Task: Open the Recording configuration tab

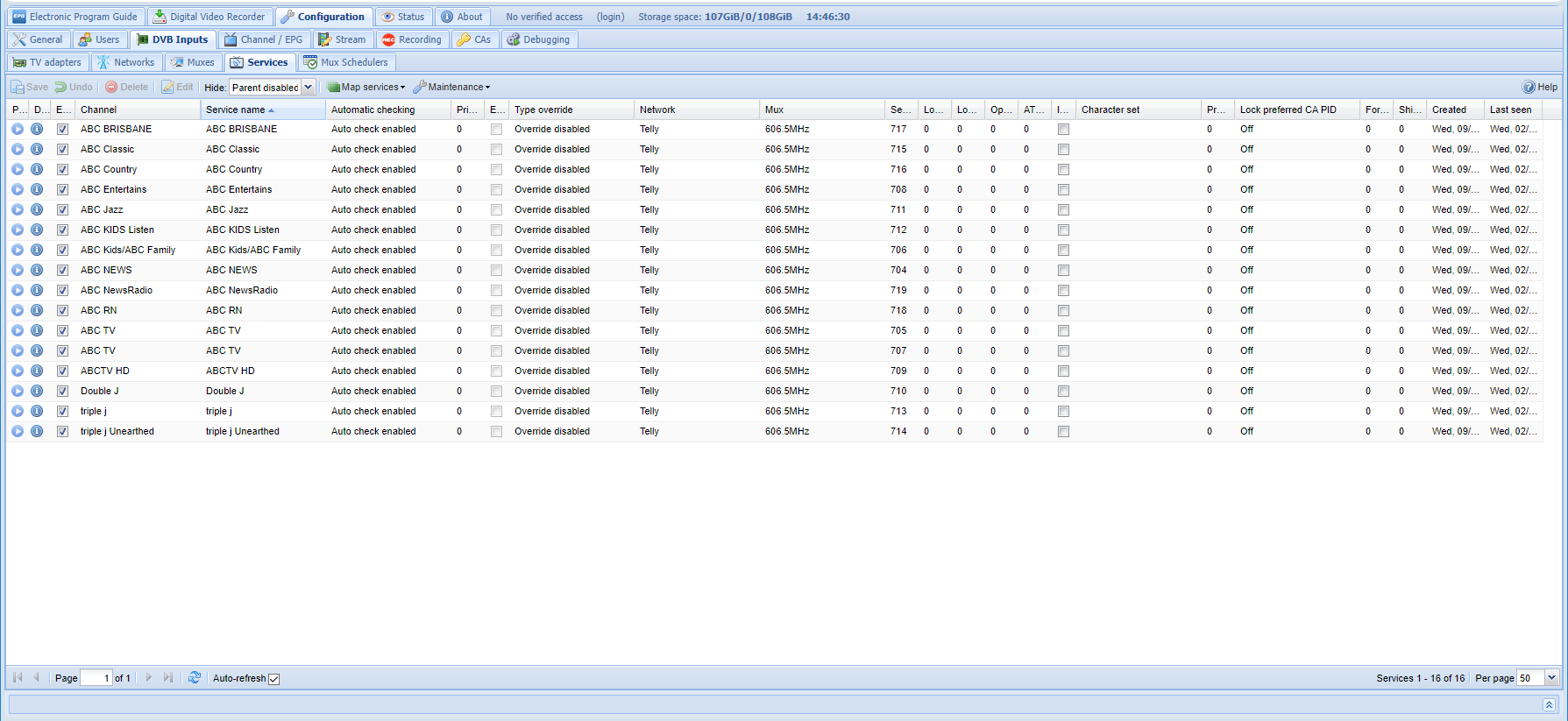Action: click(412, 39)
